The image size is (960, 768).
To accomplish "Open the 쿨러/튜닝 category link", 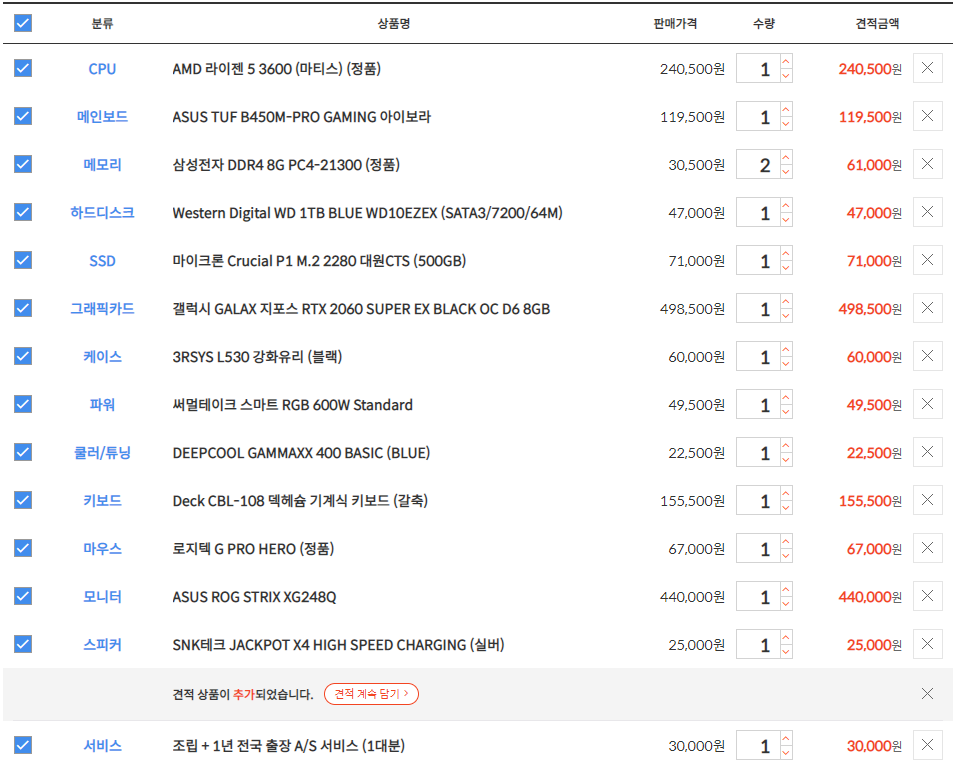I will coord(102,453).
